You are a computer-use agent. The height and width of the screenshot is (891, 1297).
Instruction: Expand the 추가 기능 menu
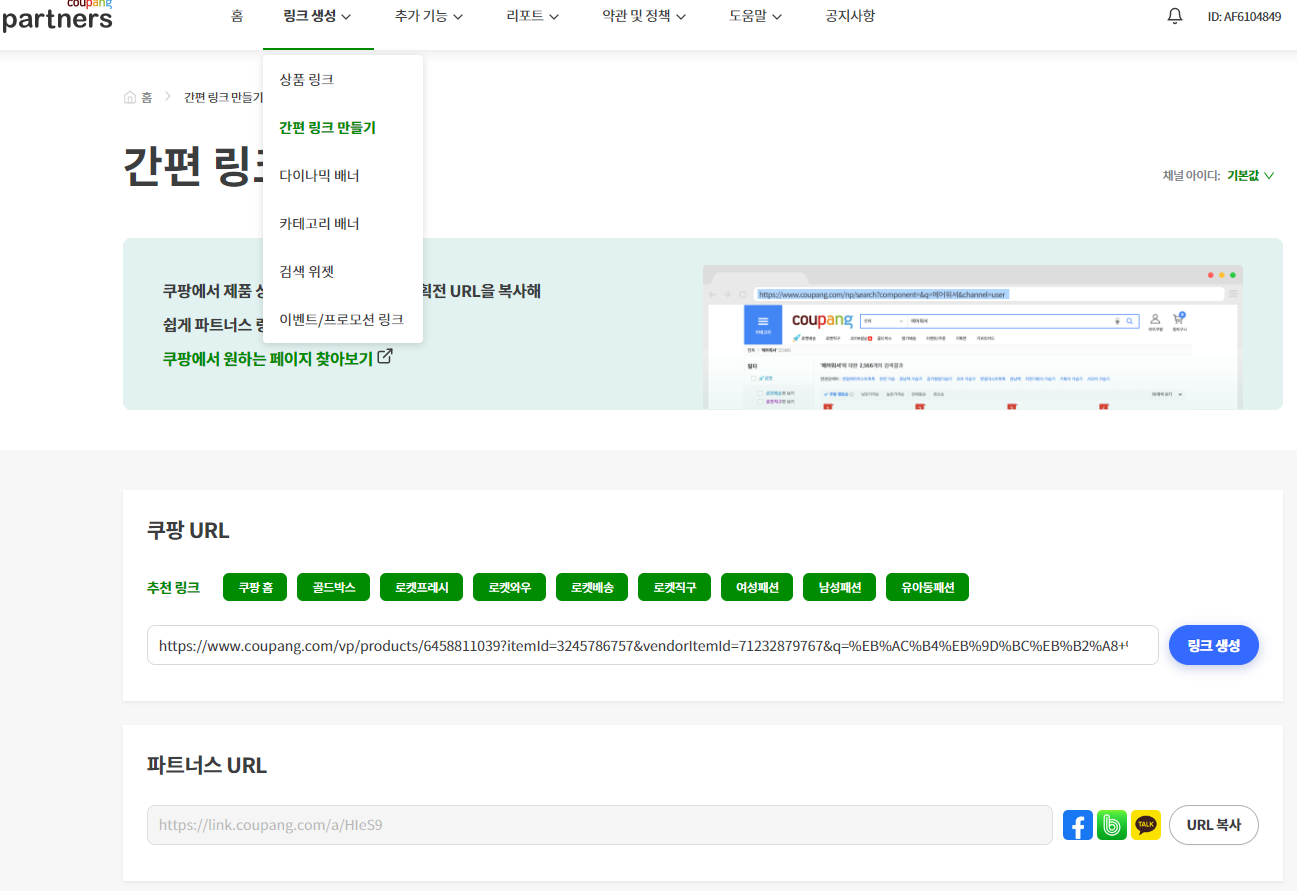[429, 16]
